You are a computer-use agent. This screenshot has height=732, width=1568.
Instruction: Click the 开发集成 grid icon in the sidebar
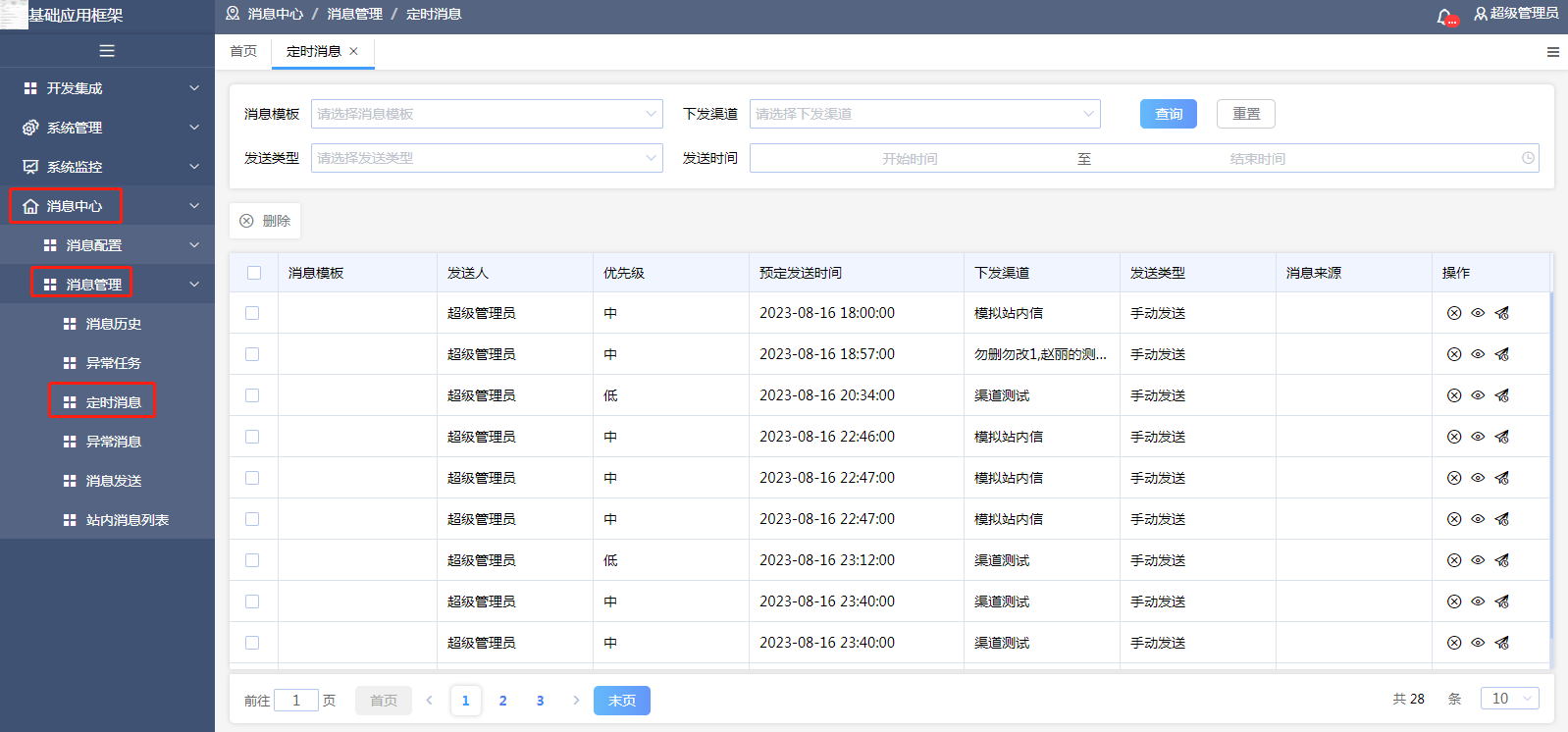click(x=30, y=88)
